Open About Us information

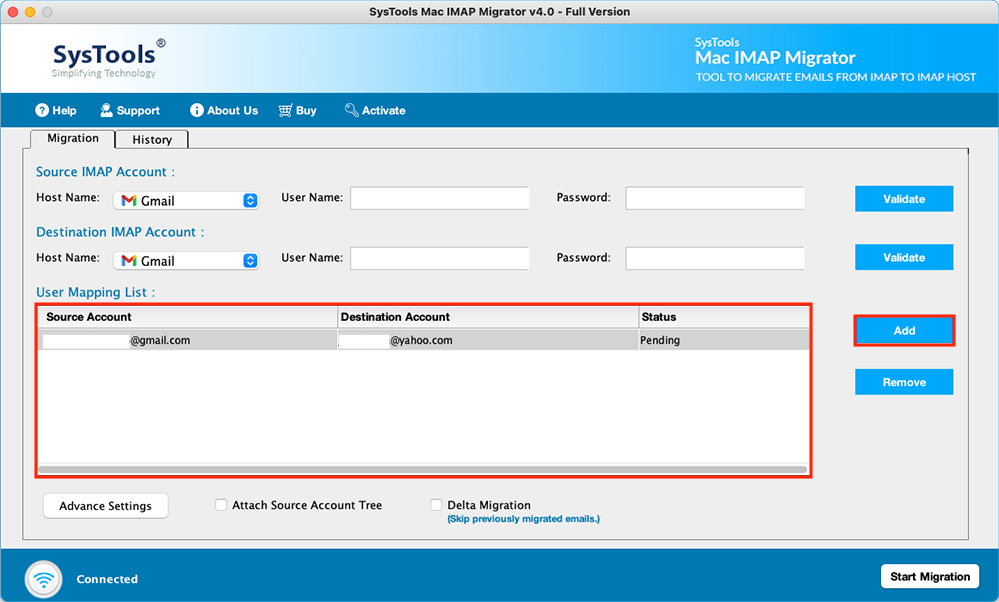[x=196, y=110]
